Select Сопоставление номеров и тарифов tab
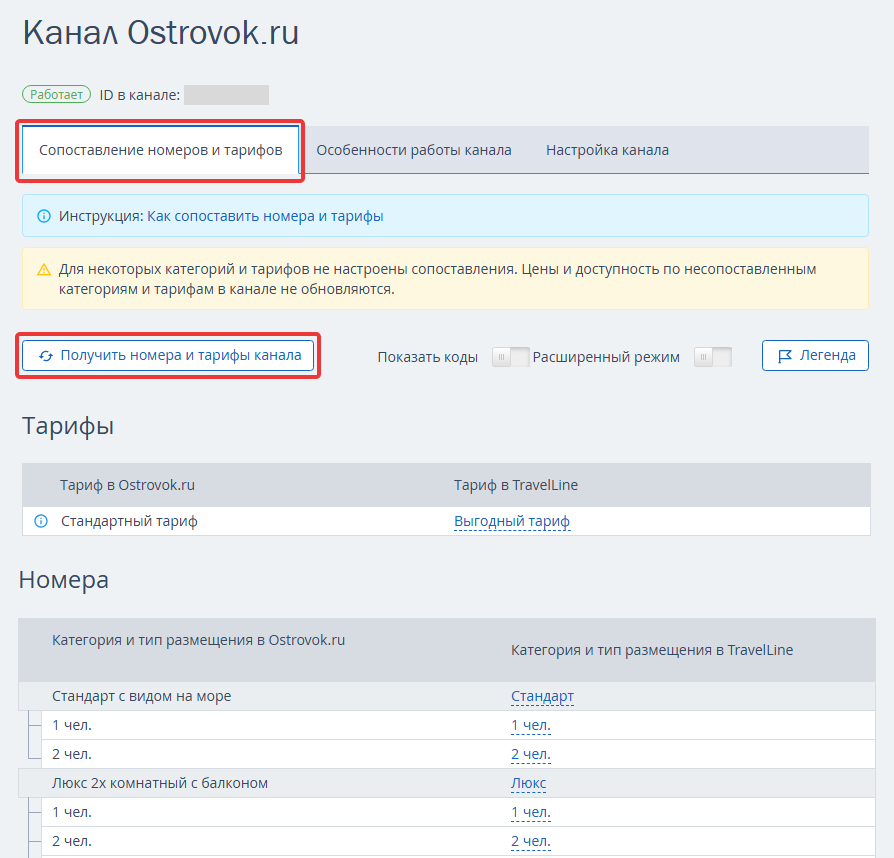The height and width of the screenshot is (858, 894). pyautogui.click(x=160, y=150)
